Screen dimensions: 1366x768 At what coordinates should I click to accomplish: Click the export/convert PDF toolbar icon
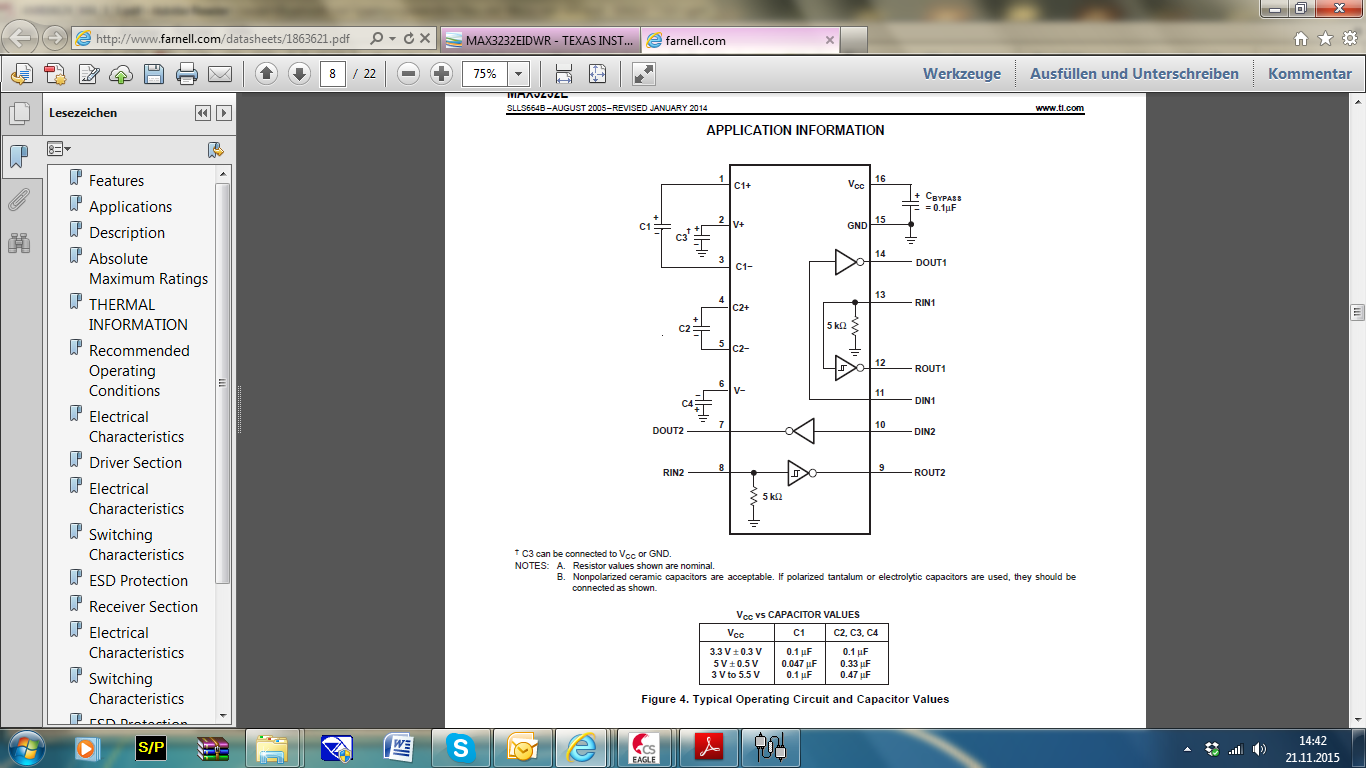[22, 74]
